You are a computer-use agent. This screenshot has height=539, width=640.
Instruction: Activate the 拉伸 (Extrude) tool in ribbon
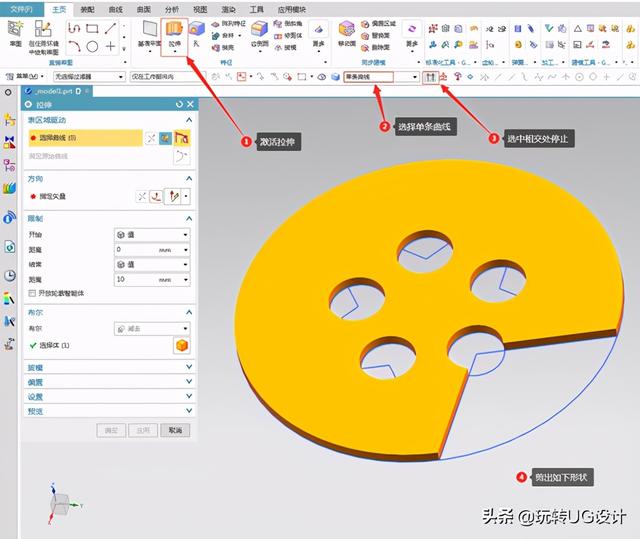(174, 35)
